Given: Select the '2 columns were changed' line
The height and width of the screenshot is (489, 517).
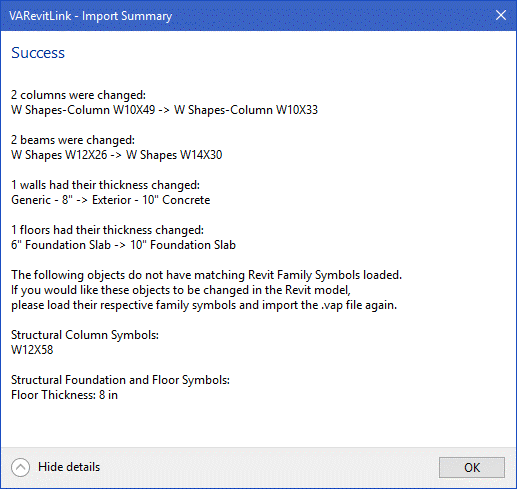Looking at the screenshot, I should tap(78, 95).
